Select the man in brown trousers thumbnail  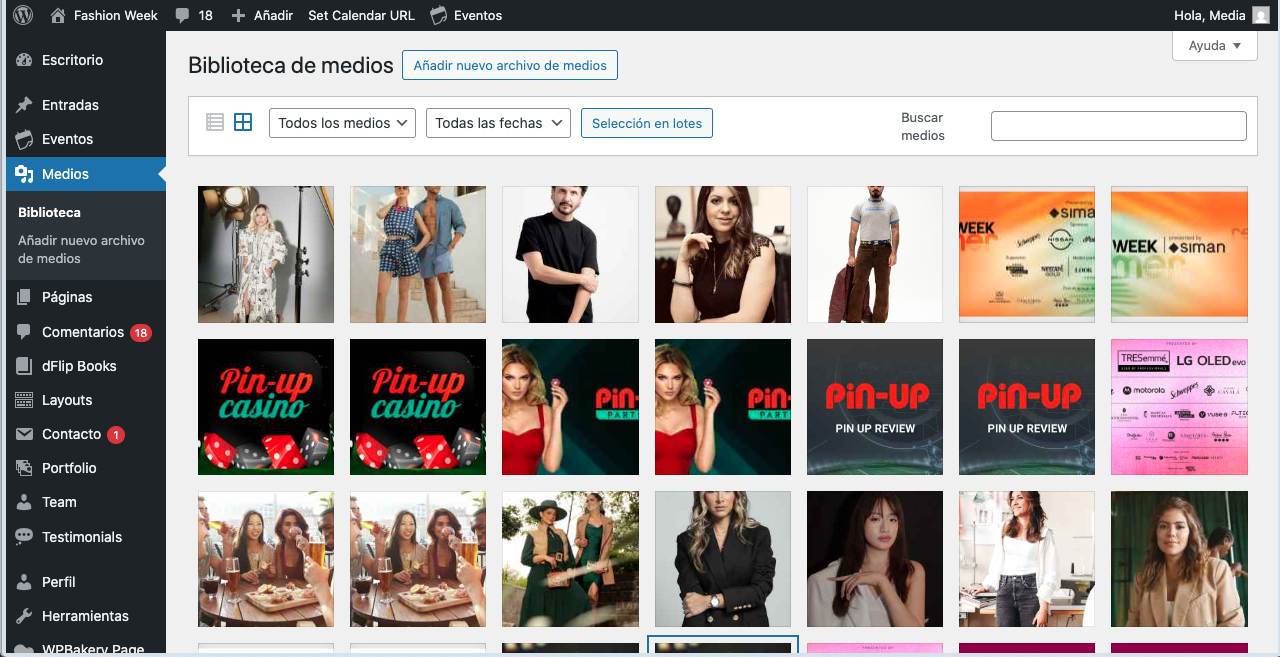tap(875, 254)
